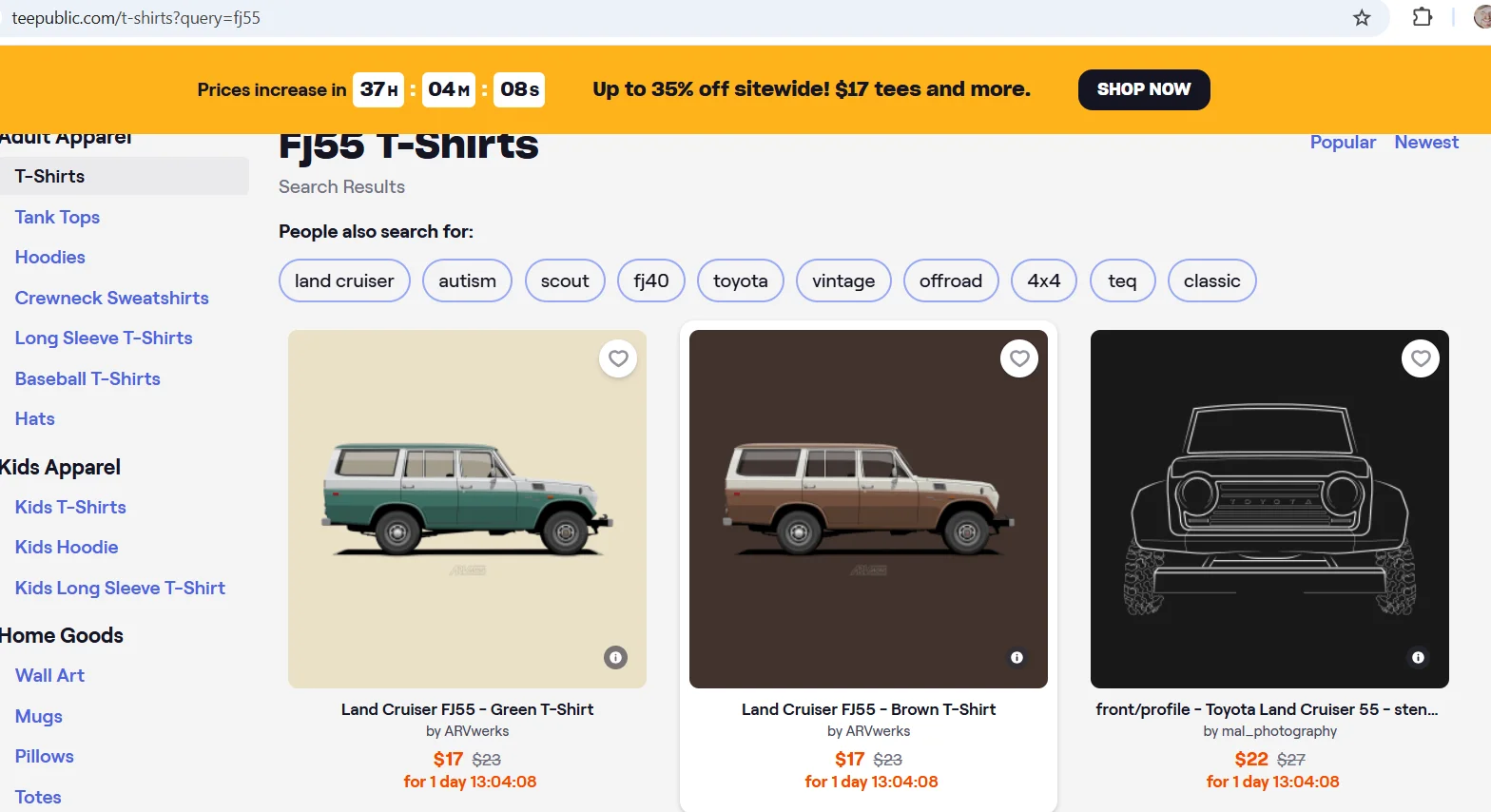View artist mal_photography profile
The image size is (1491, 812).
[x=1279, y=731]
